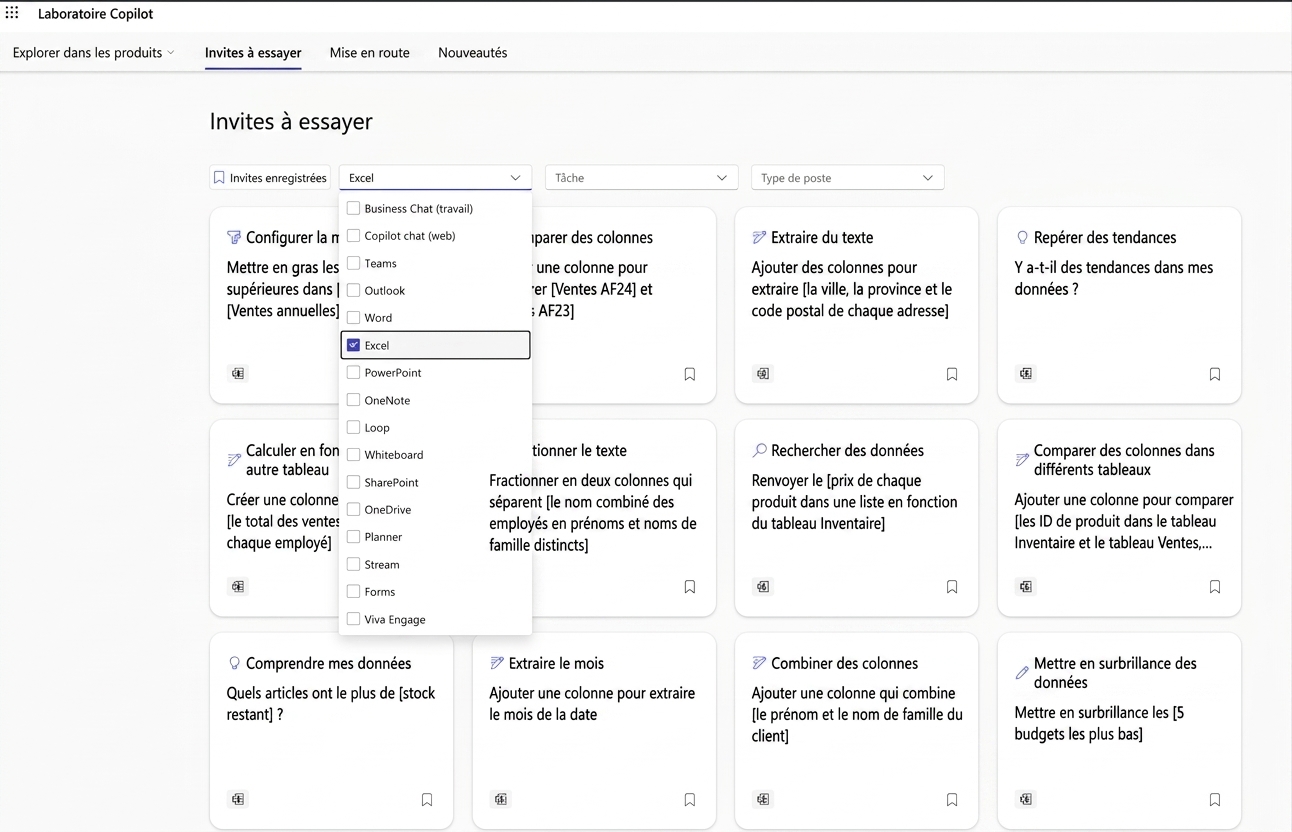Show saved prompts with "Invites enregistrées"
This screenshot has width=1292, height=832.
270,178
